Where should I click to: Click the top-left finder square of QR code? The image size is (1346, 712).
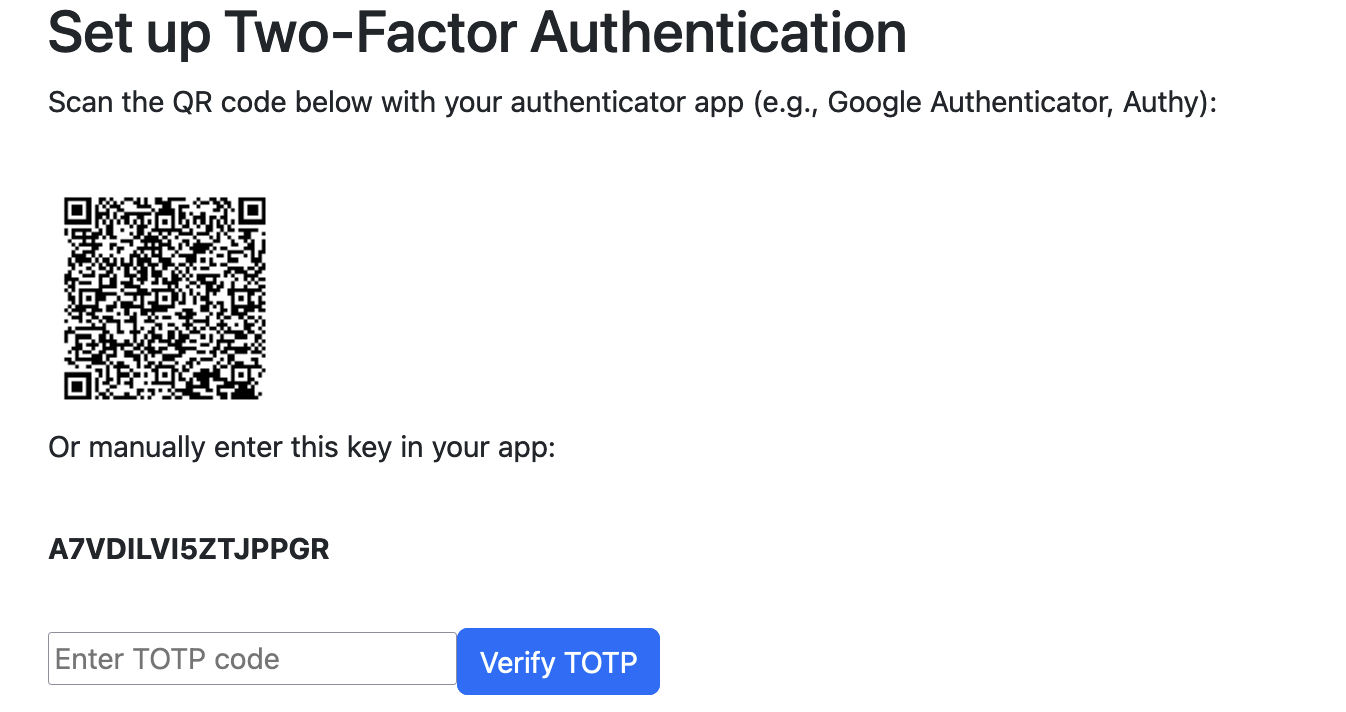80,213
